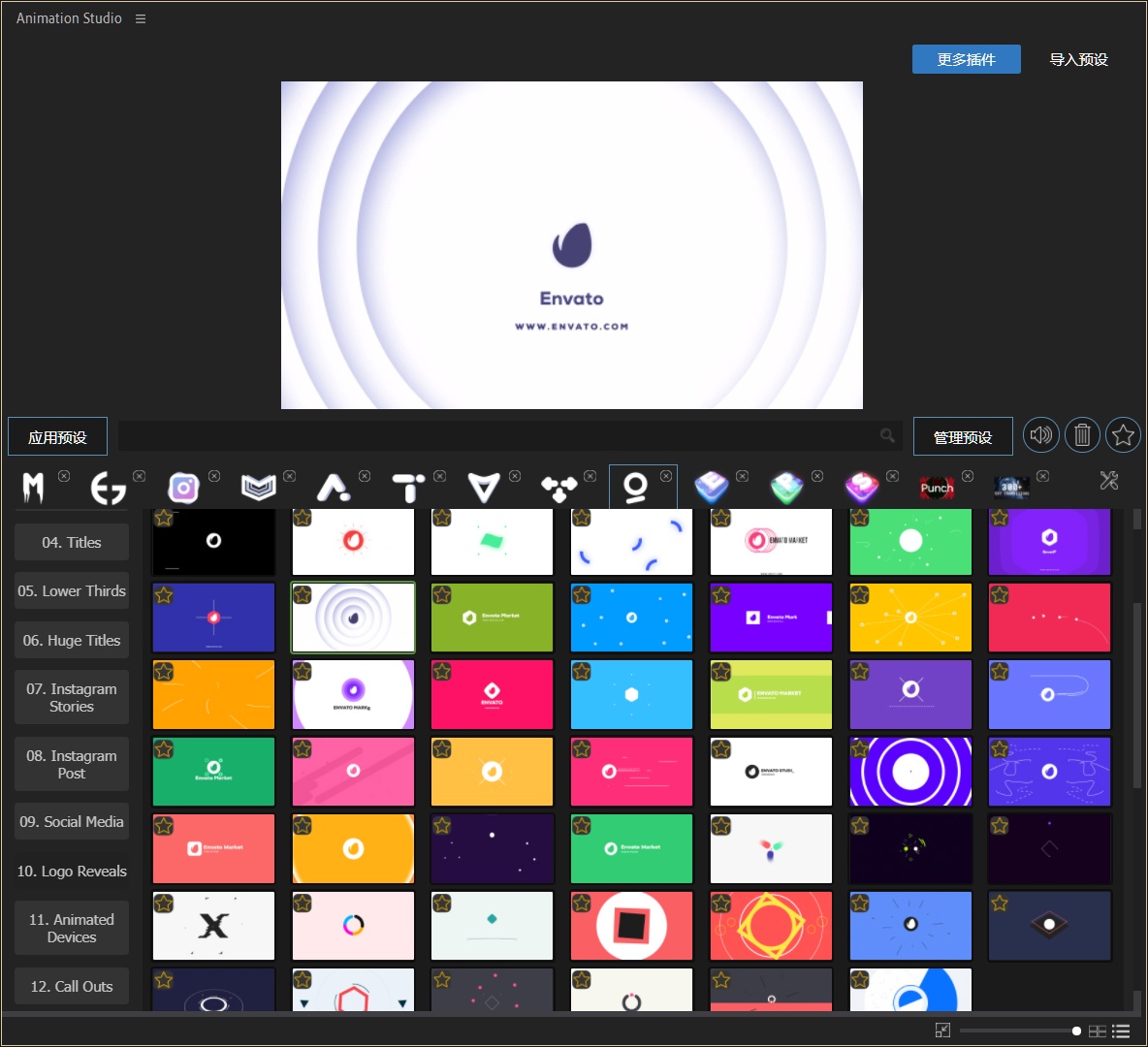This screenshot has width=1148, height=1047.
Task: Remove the M-logo pack with its X
Action: [x=64, y=476]
